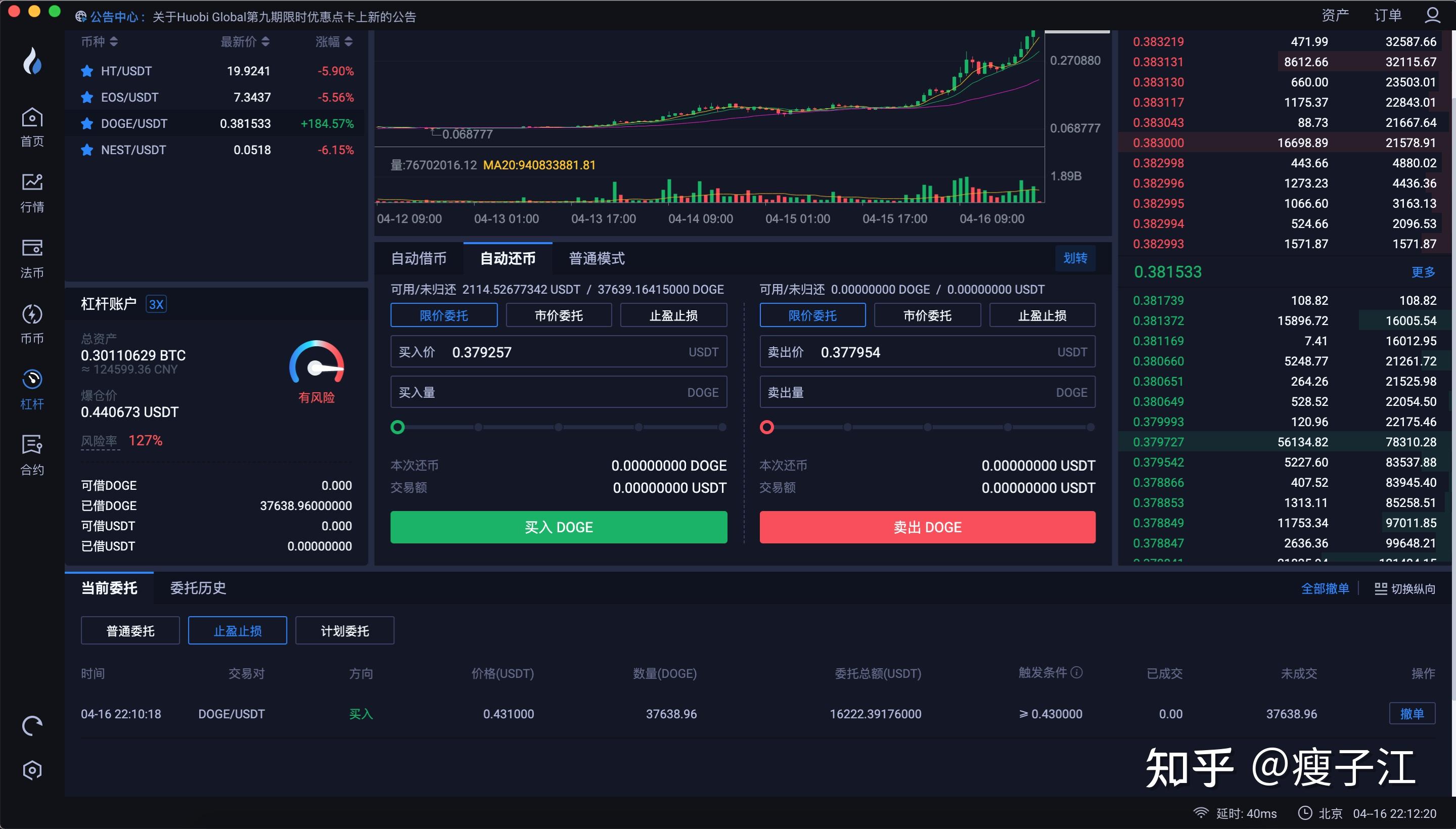This screenshot has width=1456, height=829.
Task: Select the 法币 fiat trading icon
Action: point(32,257)
